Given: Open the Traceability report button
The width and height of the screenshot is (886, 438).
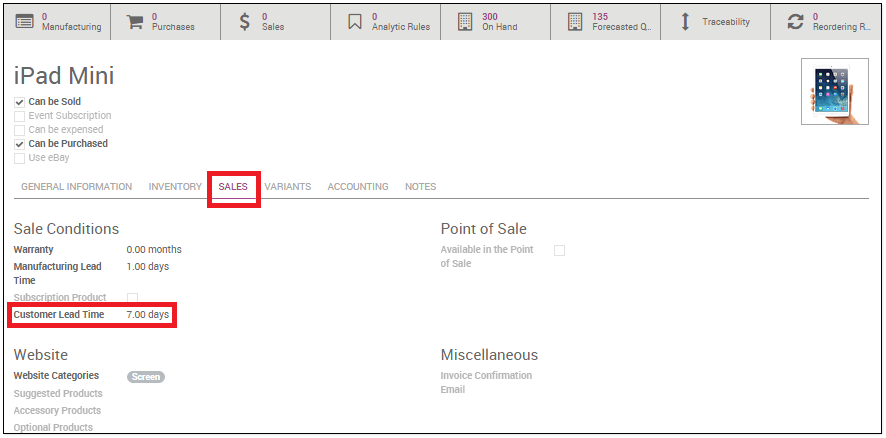Looking at the screenshot, I should coord(716,23).
